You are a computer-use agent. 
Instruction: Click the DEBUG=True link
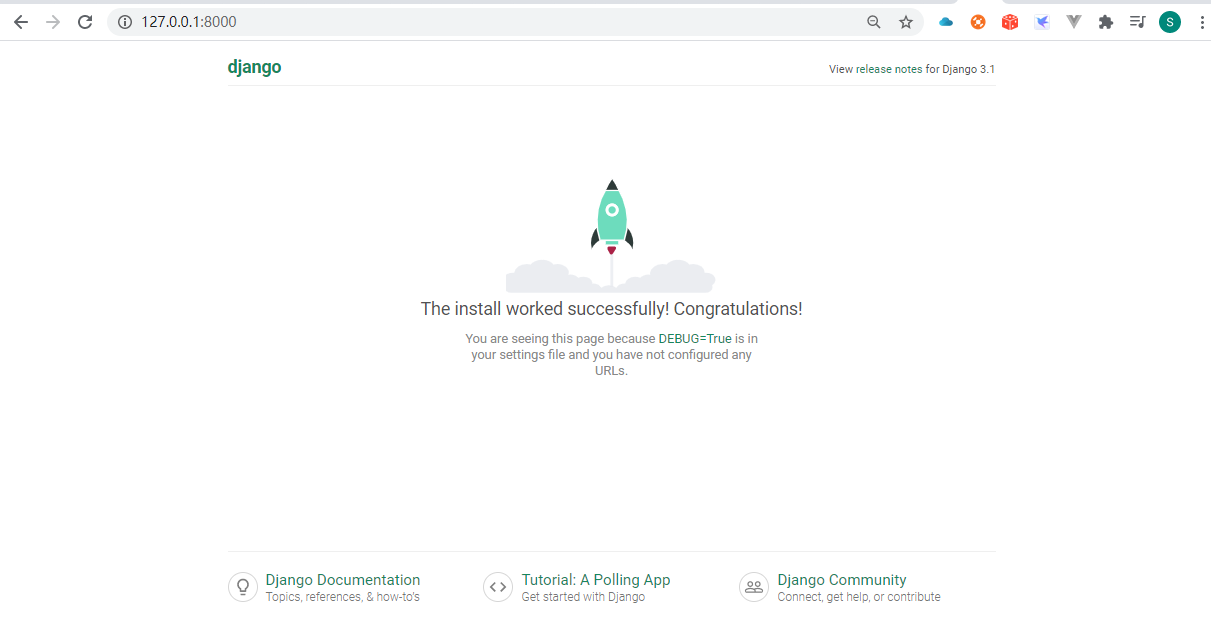(x=695, y=339)
